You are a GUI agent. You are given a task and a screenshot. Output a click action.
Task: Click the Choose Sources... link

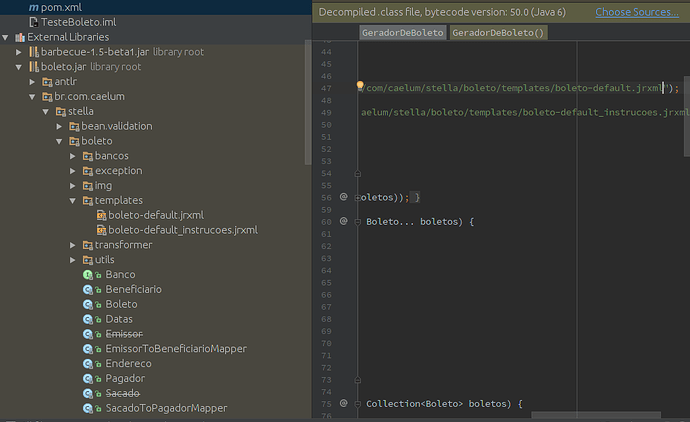tap(637, 12)
